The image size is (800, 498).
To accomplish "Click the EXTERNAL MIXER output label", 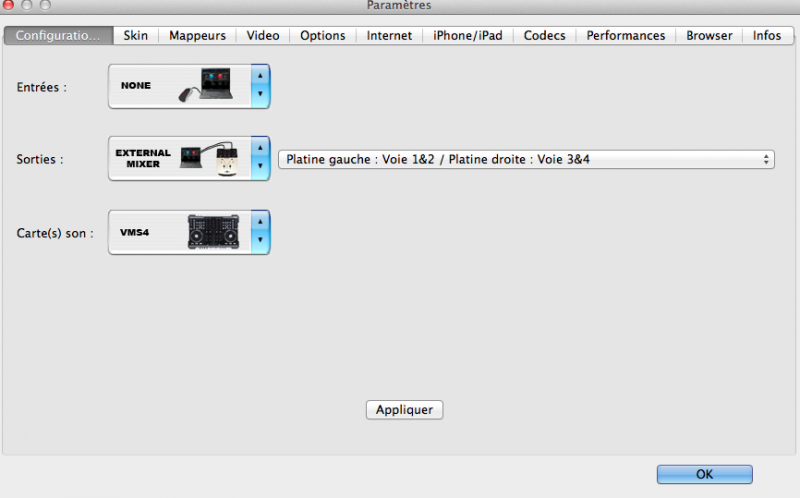I will (x=143, y=158).
